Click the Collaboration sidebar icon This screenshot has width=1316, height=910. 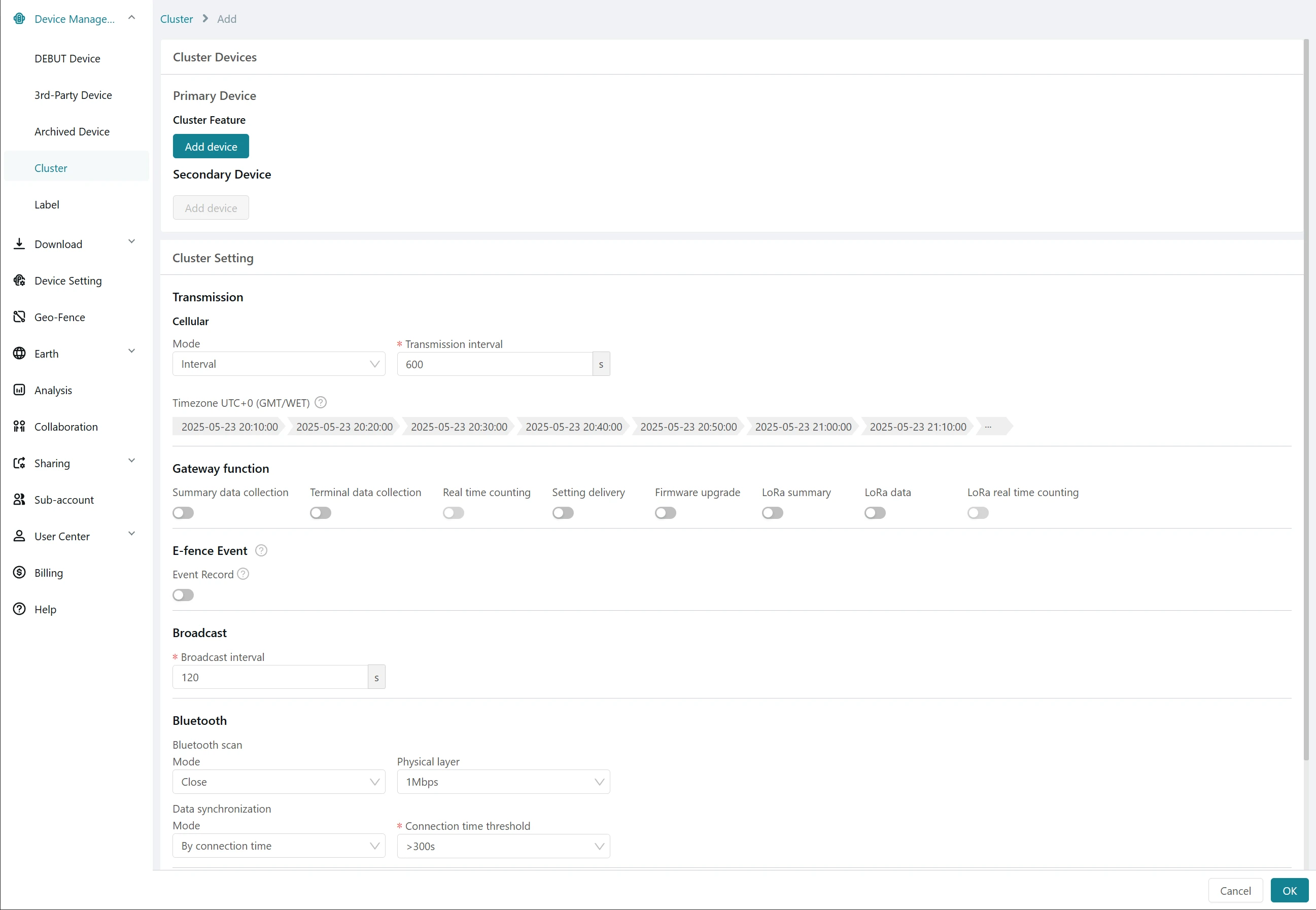click(19, 427)
